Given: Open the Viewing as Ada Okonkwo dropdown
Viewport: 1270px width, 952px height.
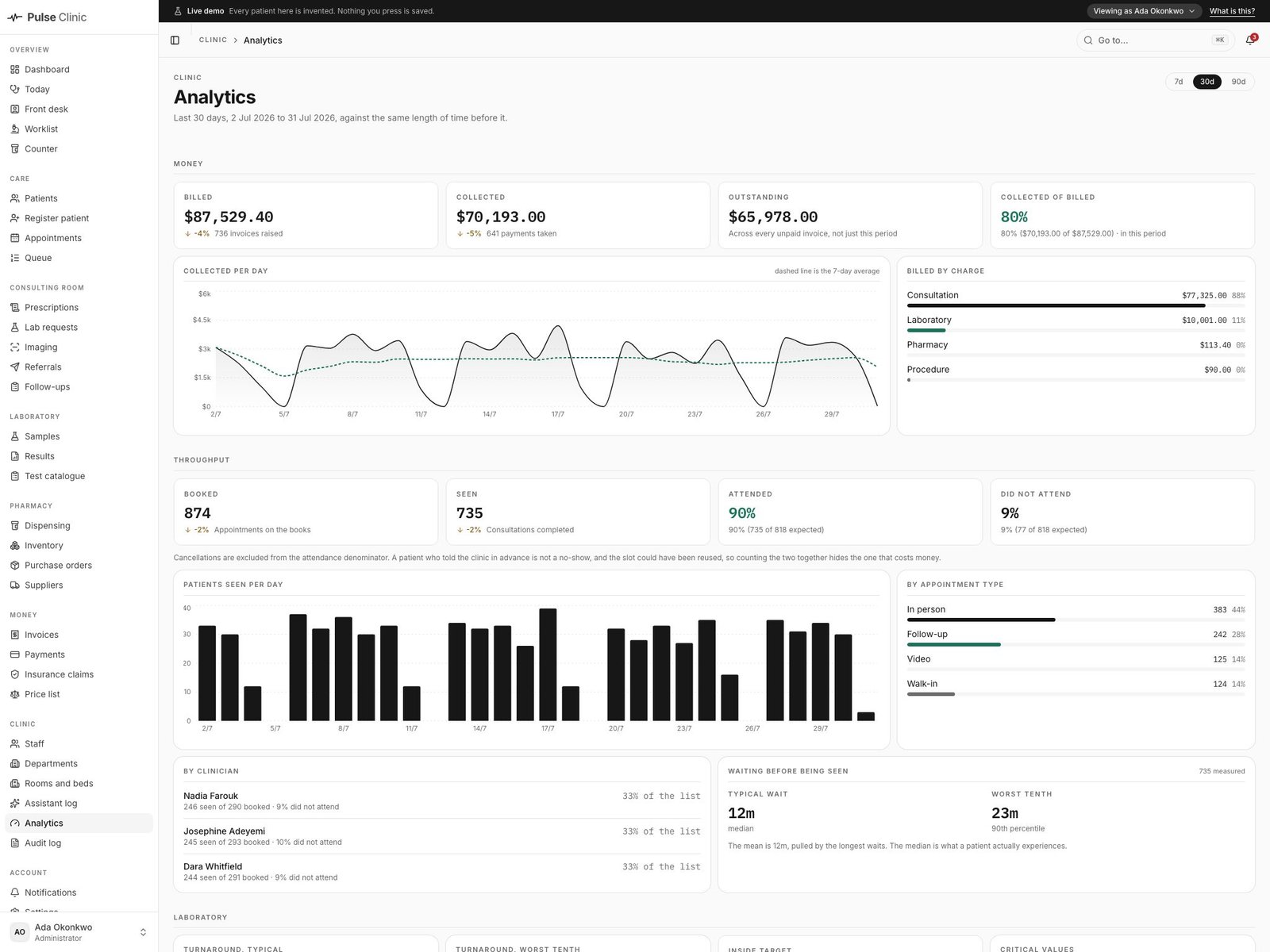Looking at the screenshot, I should (1144, 11).
